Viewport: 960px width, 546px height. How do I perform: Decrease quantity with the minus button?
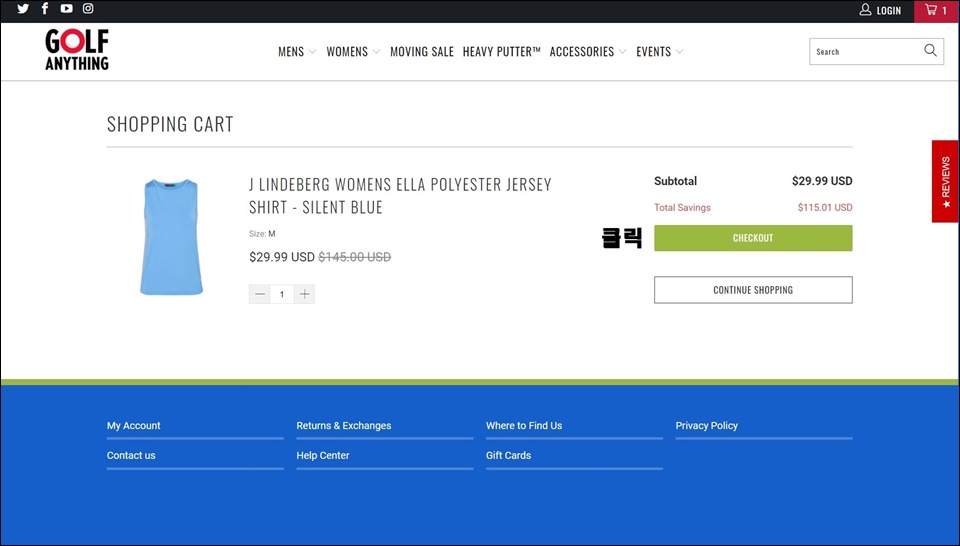260,294
